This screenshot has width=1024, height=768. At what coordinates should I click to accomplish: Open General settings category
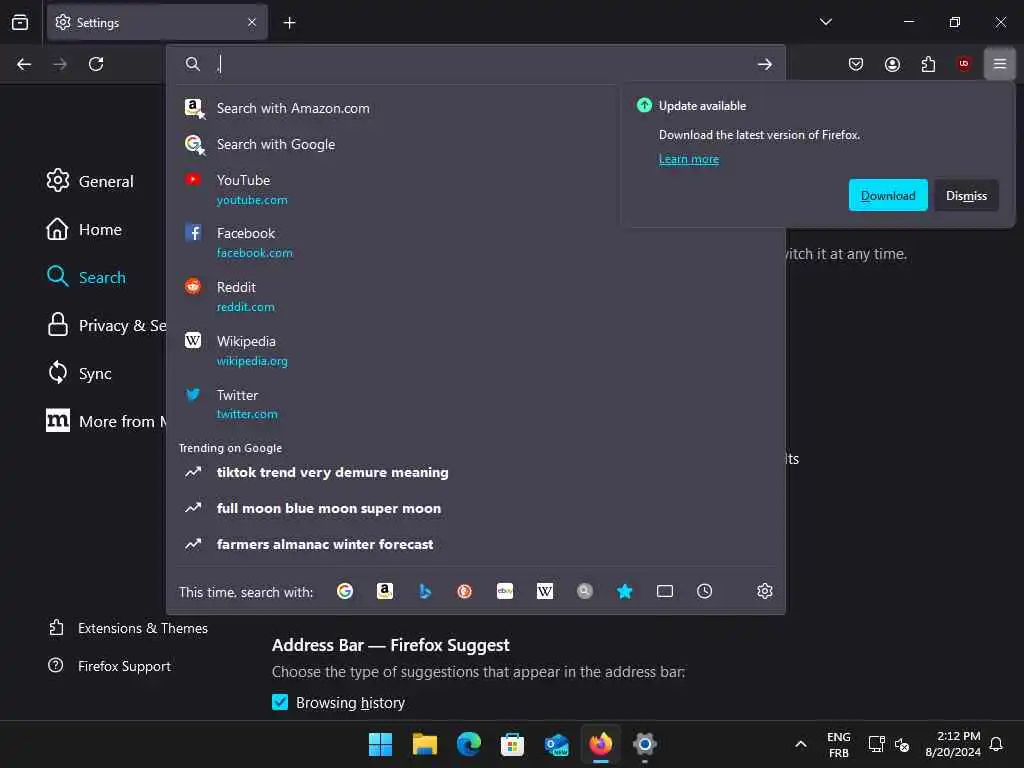click(90, 181)
